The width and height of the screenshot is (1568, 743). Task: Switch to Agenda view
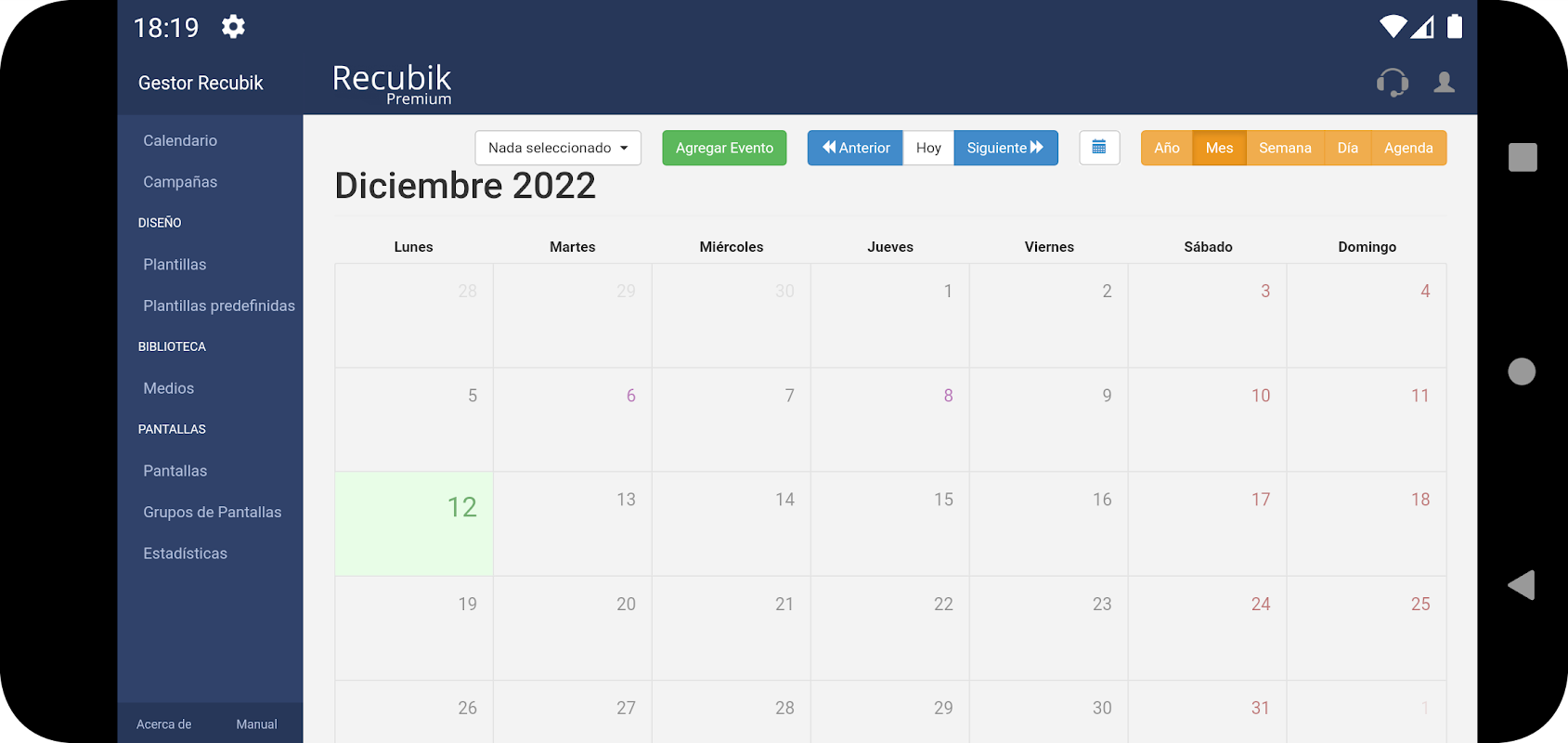[x=1408, y=148]
